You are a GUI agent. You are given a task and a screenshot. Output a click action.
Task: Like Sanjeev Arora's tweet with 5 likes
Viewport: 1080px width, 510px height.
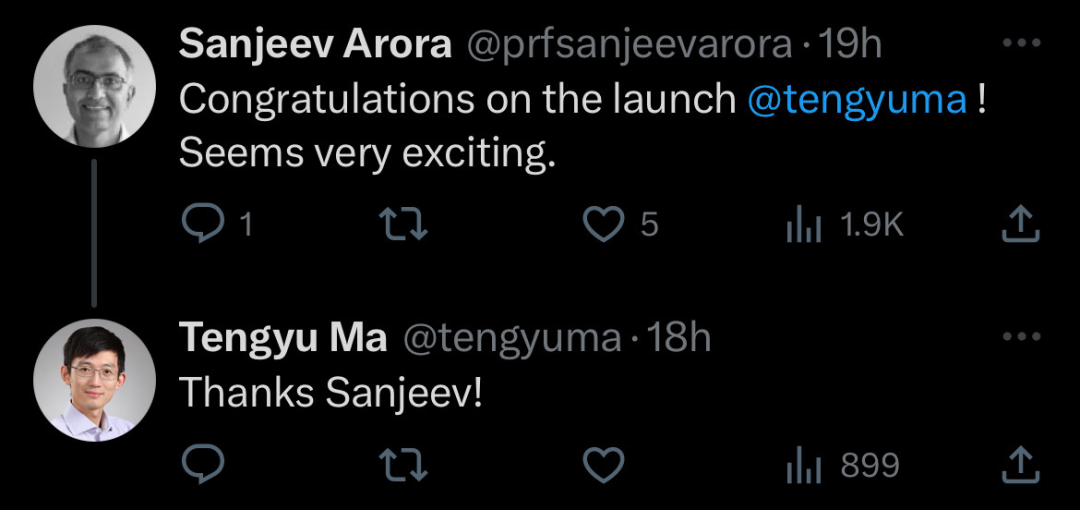coord(603,224)
